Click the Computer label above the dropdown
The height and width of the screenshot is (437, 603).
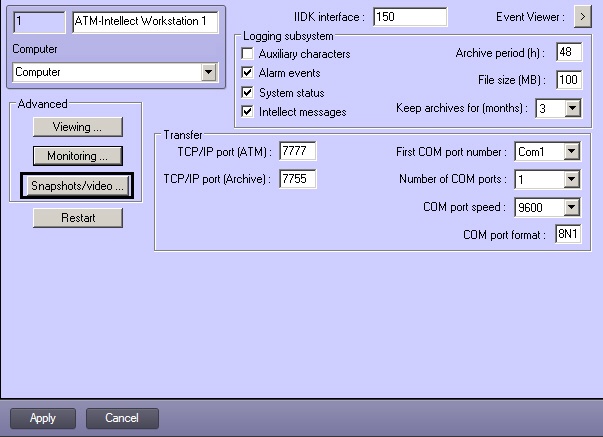(35, 49)
